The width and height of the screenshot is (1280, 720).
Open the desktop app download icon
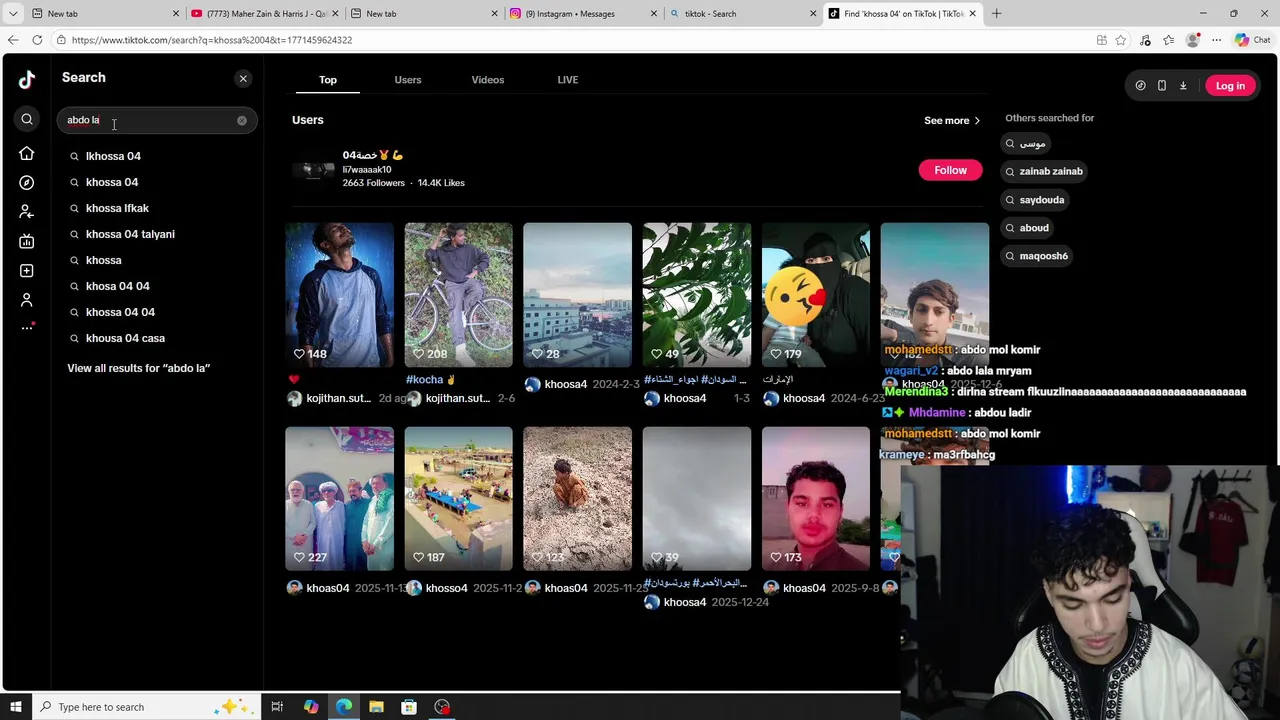point(1183,86)
